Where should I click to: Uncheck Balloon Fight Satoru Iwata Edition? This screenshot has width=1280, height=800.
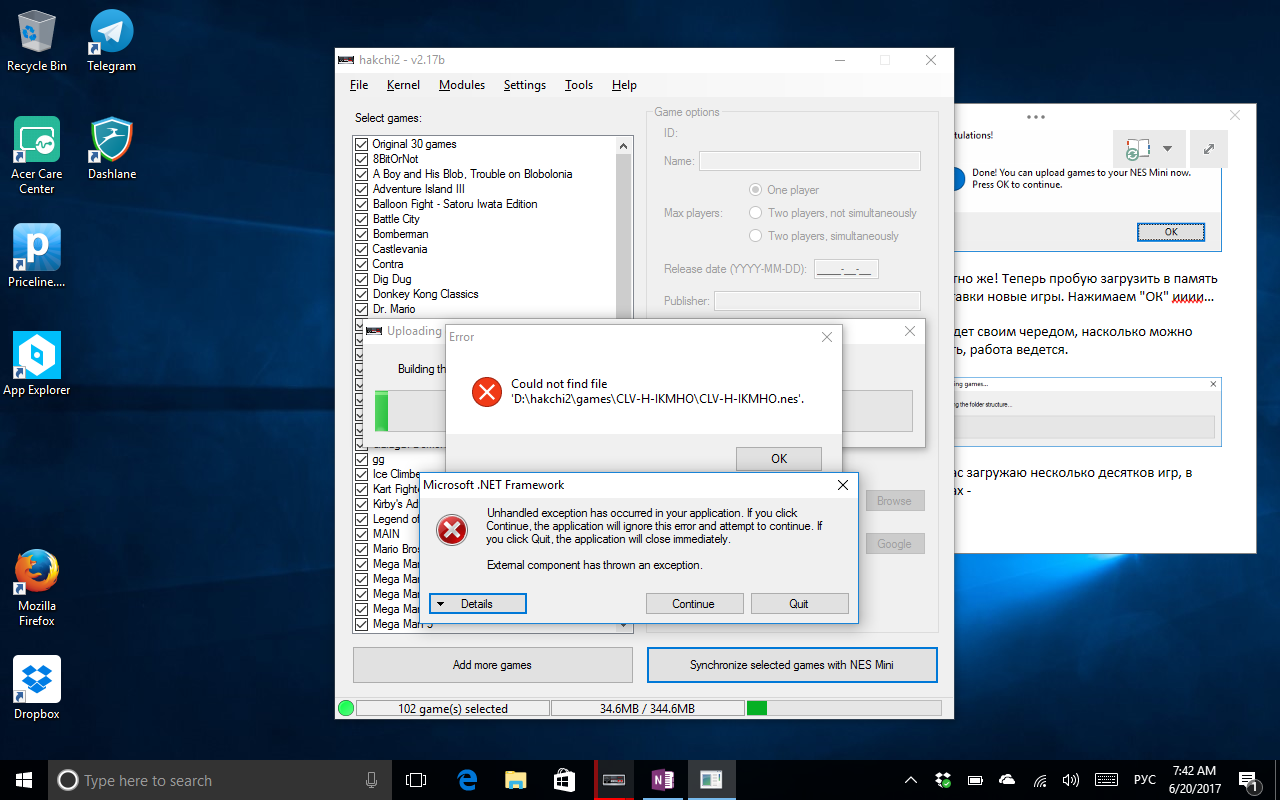[362, 204]
